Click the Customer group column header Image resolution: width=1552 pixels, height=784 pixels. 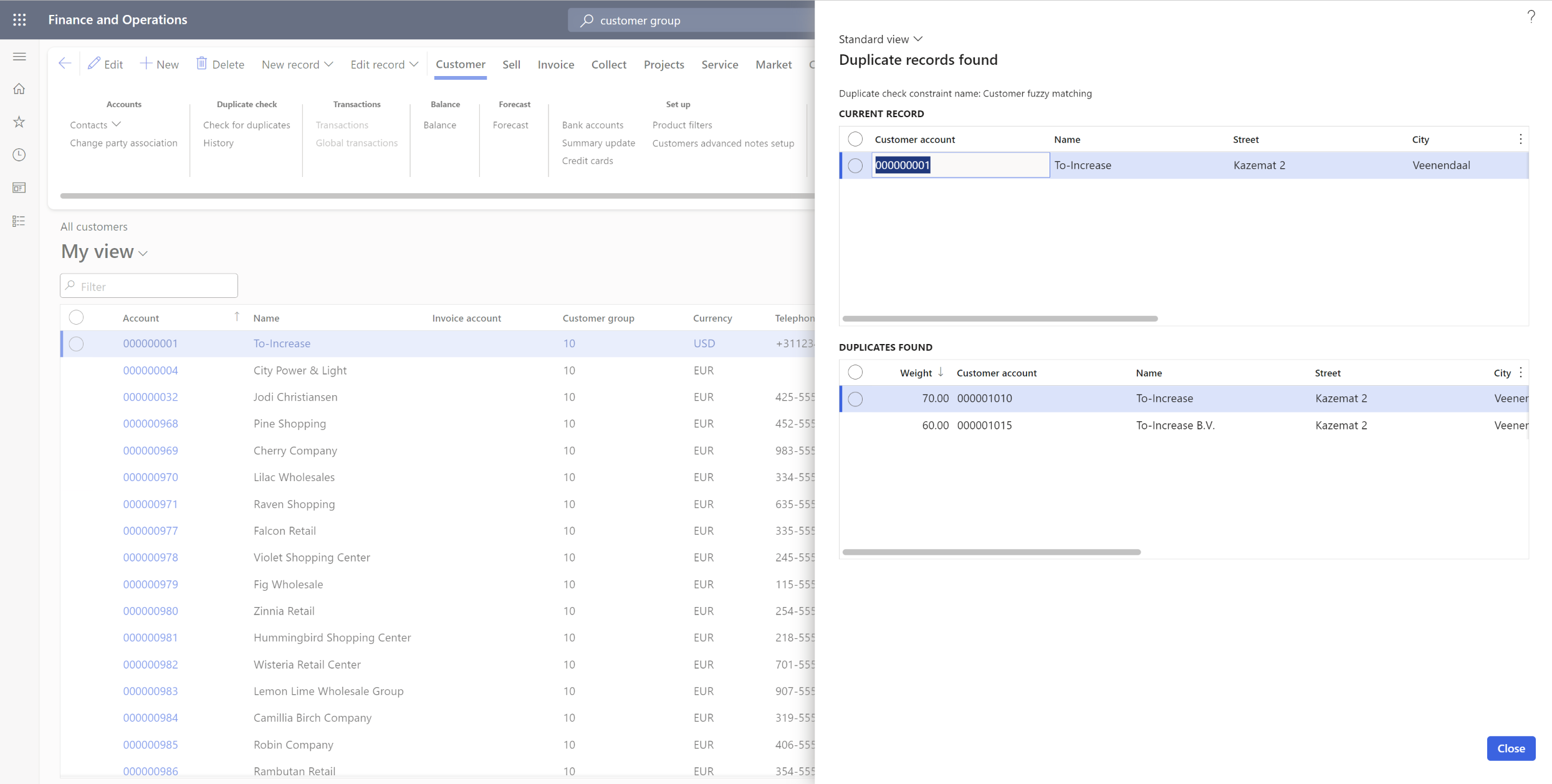598,318
